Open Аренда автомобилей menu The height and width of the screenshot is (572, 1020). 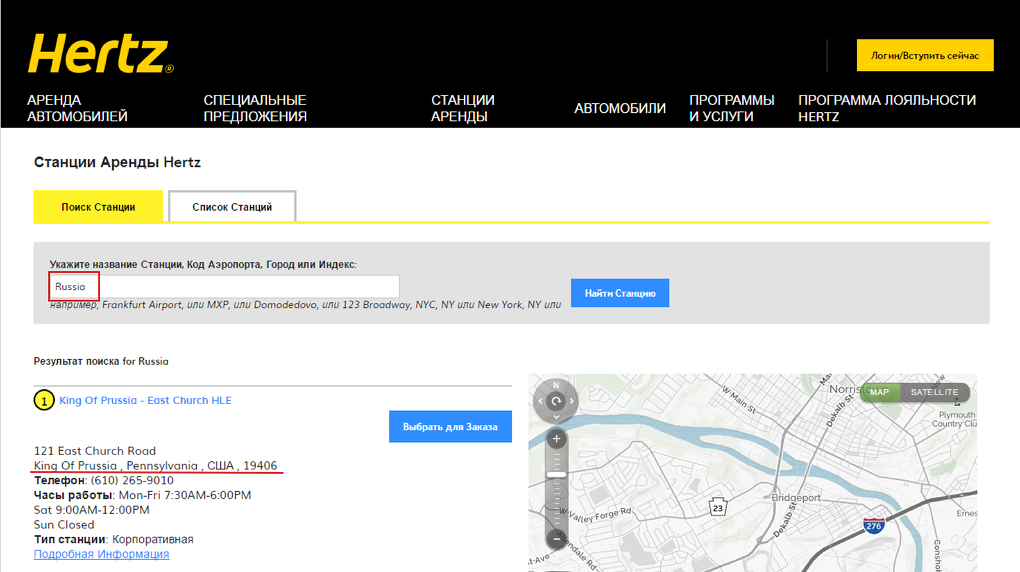(77, 108)
